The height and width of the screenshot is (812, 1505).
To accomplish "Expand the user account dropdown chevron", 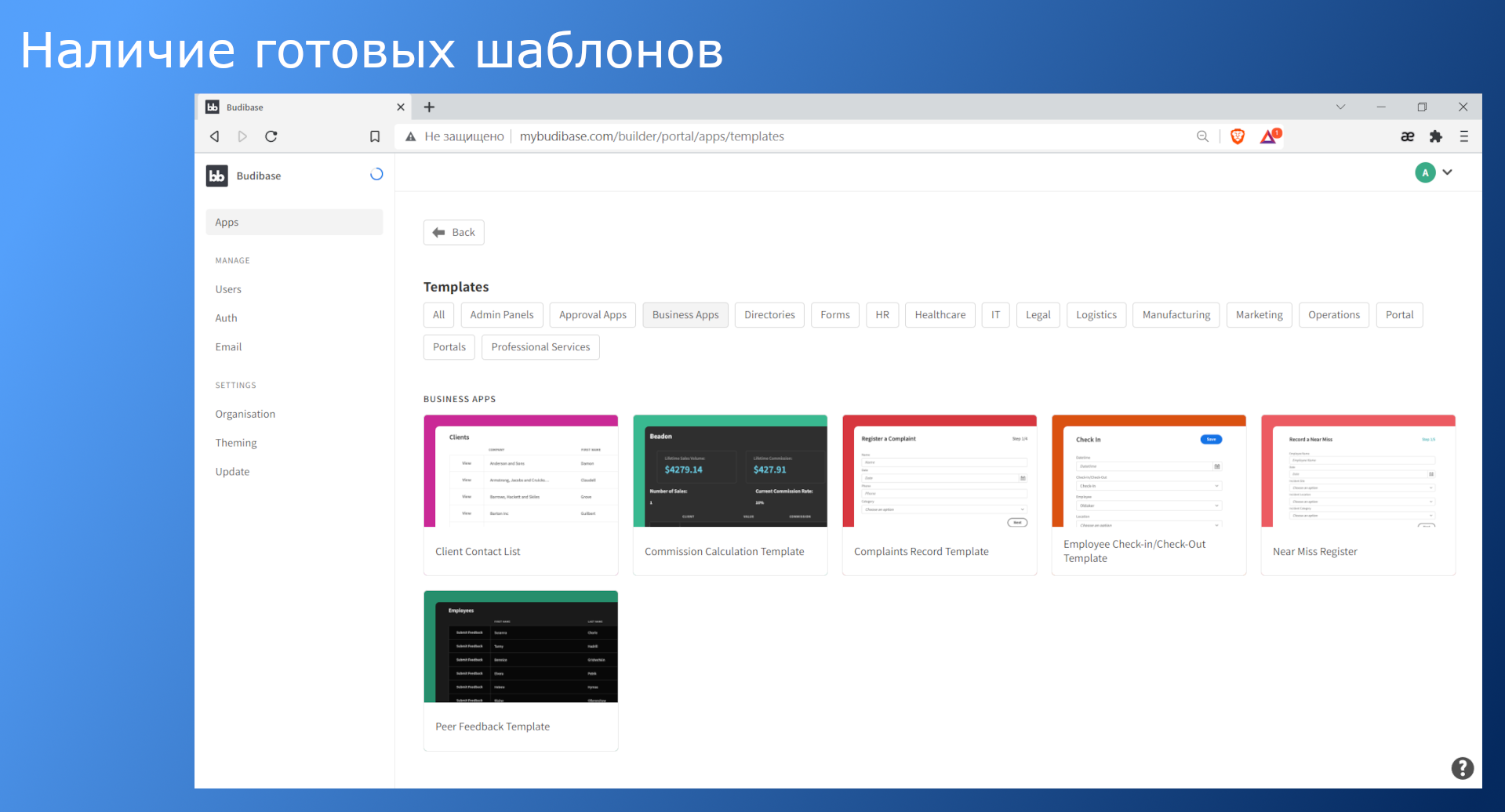I will pyautogui.click(x=1448, y=172).
